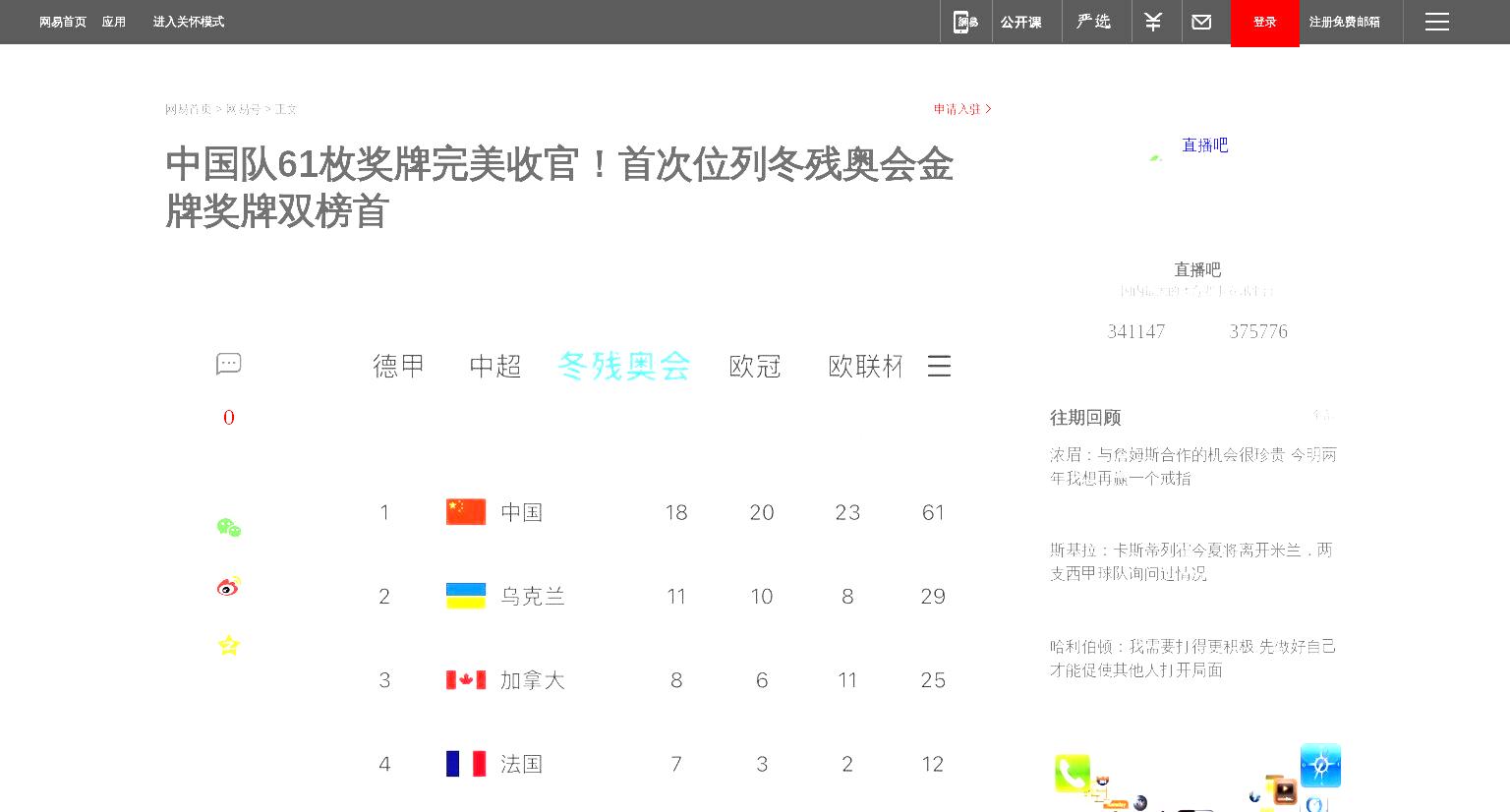Viewport: 1510px width, 812px height.
Task: Select the 冬残奥会 tab
Action: pyautogui.click(x=624, y=367)
